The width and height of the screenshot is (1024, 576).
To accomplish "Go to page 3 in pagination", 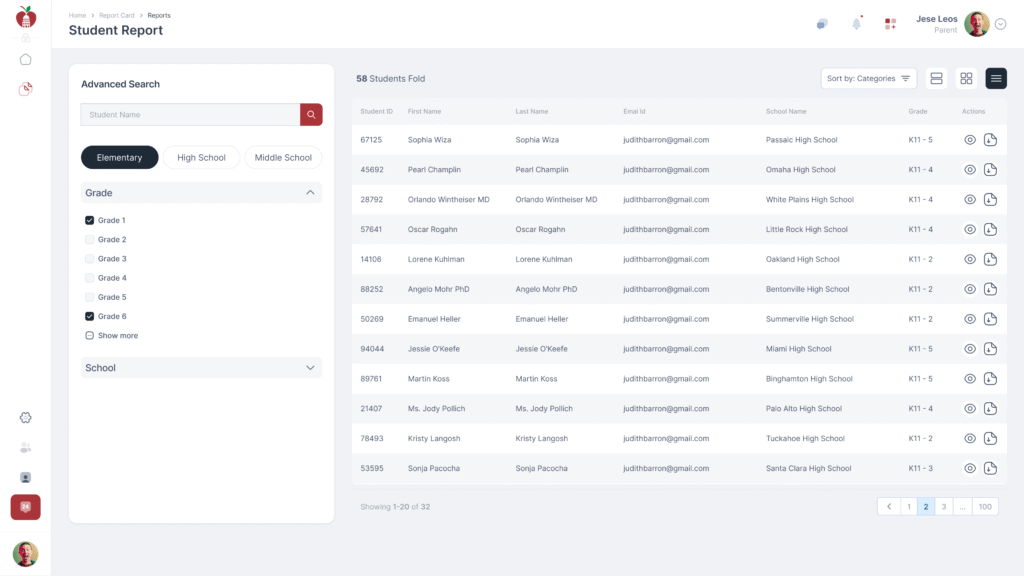I will click(943, 507).
